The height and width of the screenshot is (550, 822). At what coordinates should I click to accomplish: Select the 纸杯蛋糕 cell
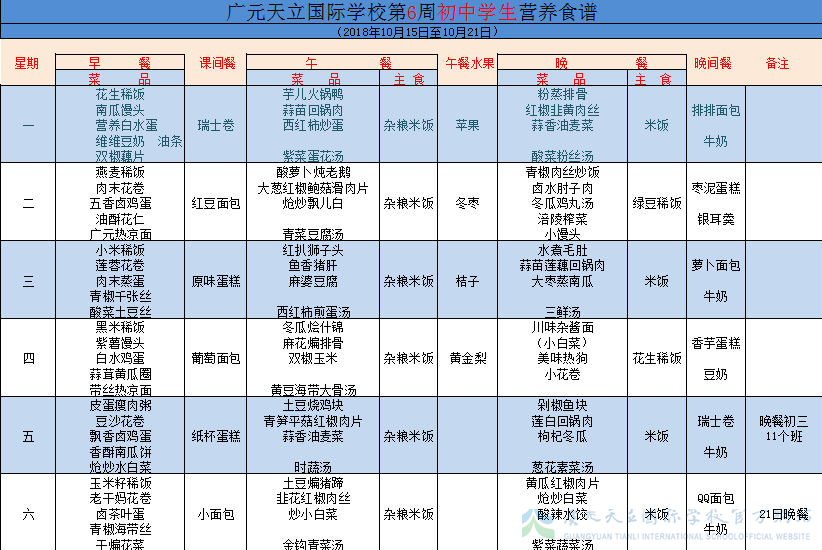[217, 436]
